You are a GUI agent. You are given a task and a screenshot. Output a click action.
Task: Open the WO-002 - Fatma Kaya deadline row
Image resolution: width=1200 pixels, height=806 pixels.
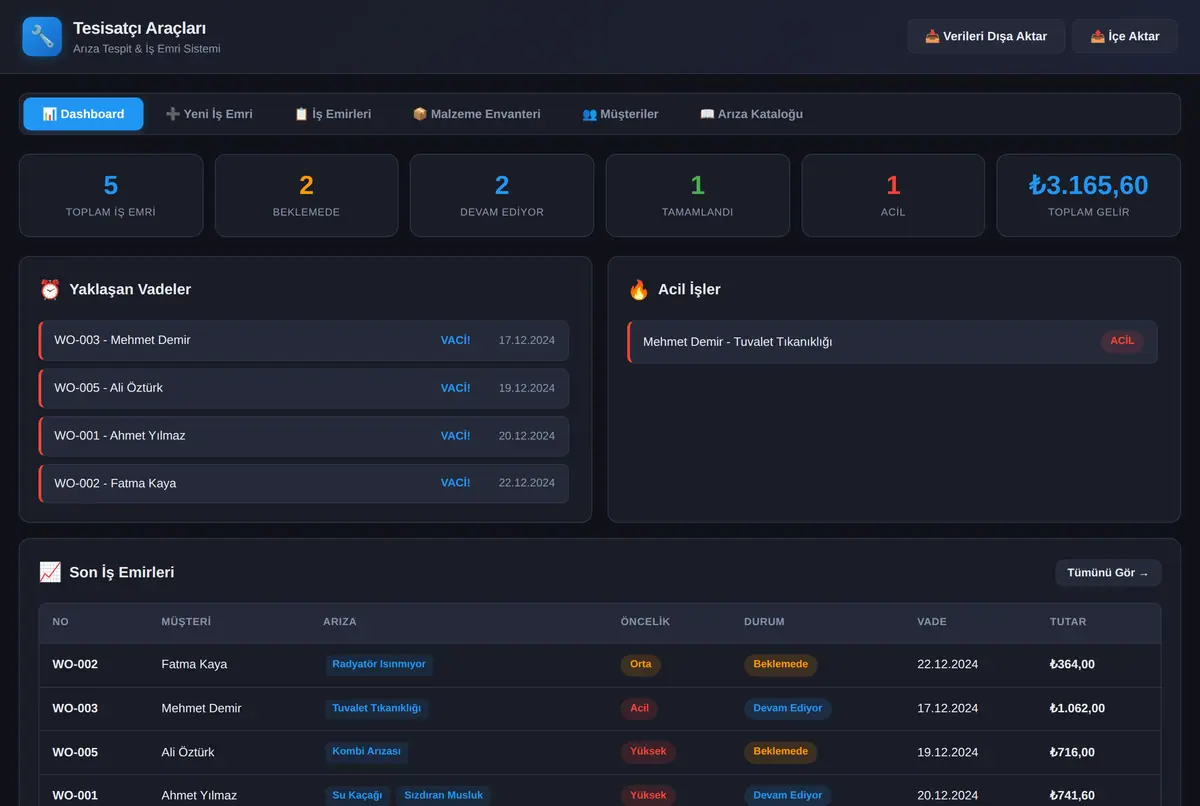pos(304,483)
